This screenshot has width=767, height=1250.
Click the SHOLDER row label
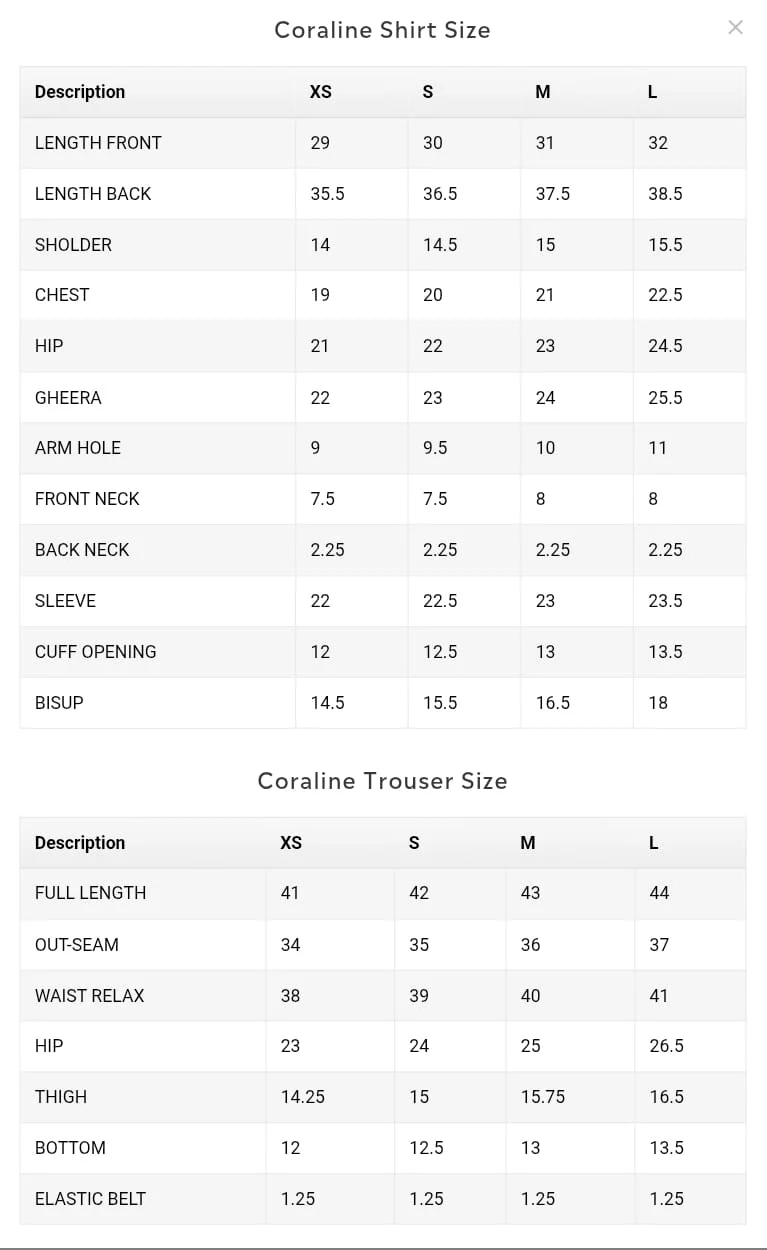[73, 245]
